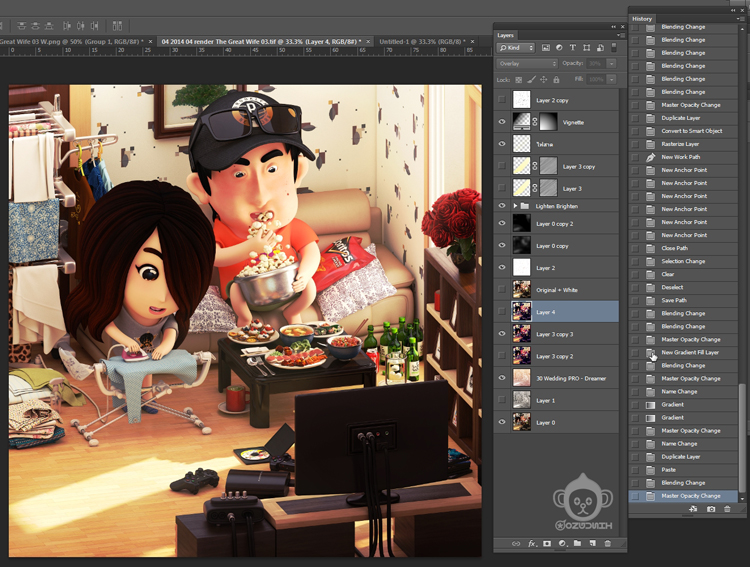The height and width of the screenshot is (567, 750).
Task: Select Layer 3 copy 3 thumbnail
Action: pyautogui.click(x=521, y=334)
